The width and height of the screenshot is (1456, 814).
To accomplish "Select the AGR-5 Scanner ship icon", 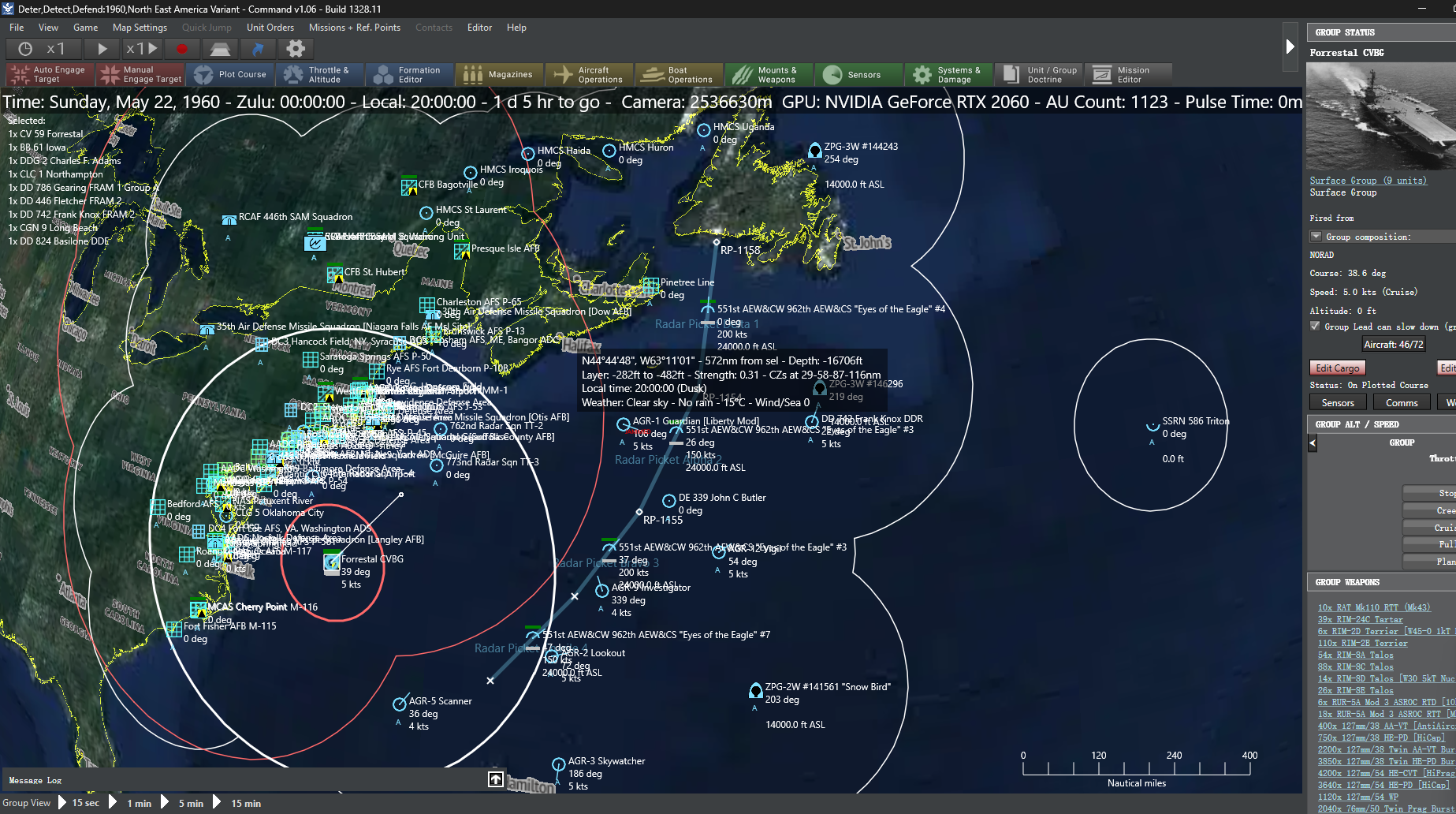I will [x=400, y=704].
